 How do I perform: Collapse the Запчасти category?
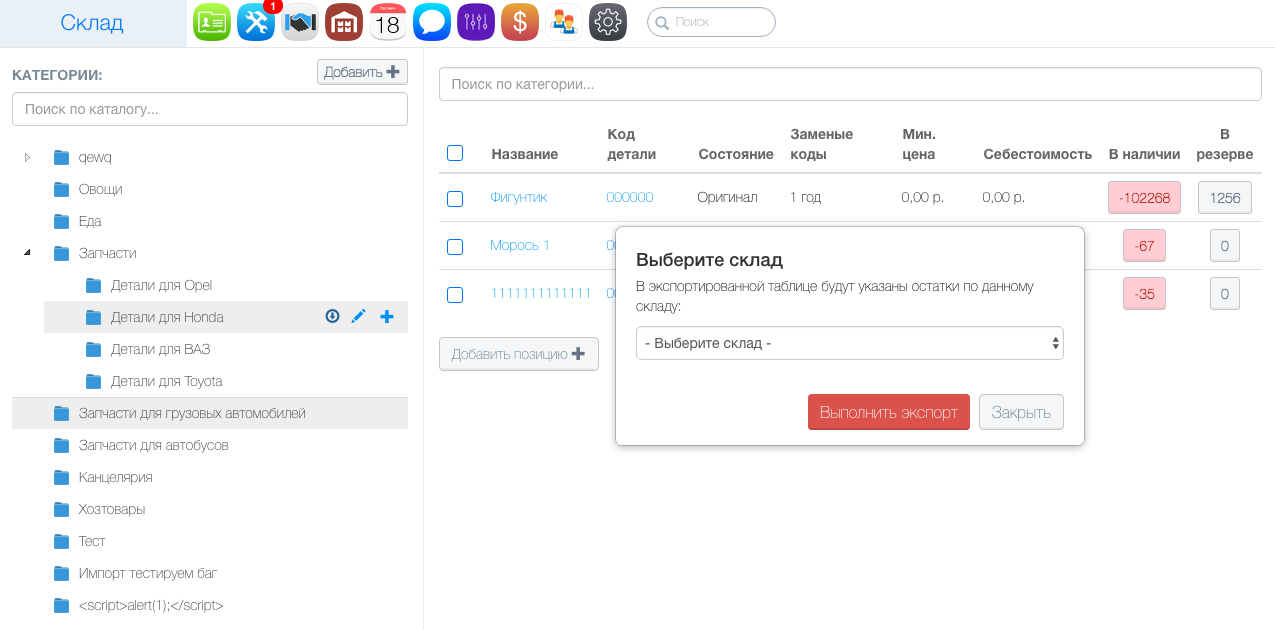click(28, 253)
